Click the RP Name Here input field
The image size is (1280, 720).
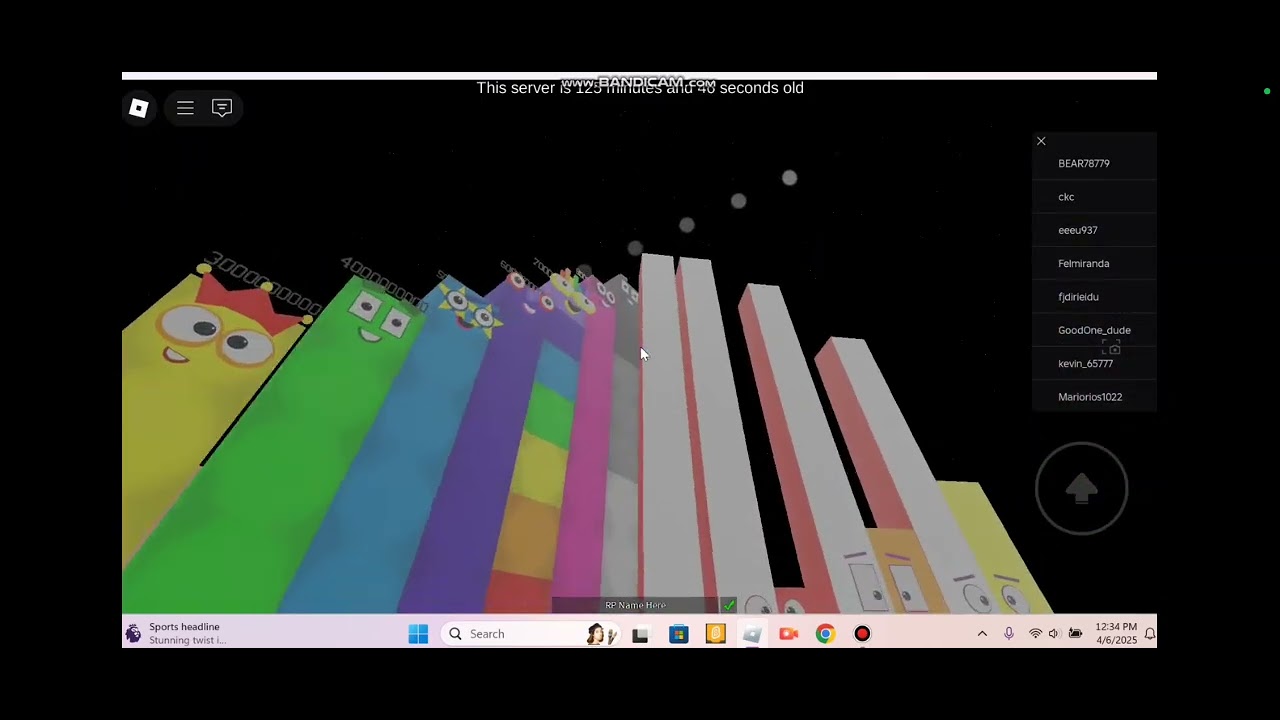(635, 605)
